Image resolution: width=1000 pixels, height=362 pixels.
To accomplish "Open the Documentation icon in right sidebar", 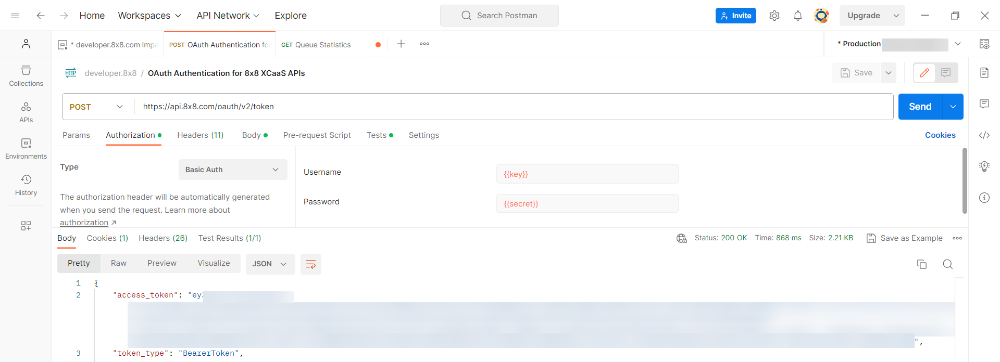I will pyautogui.click(x=984, y=73).
